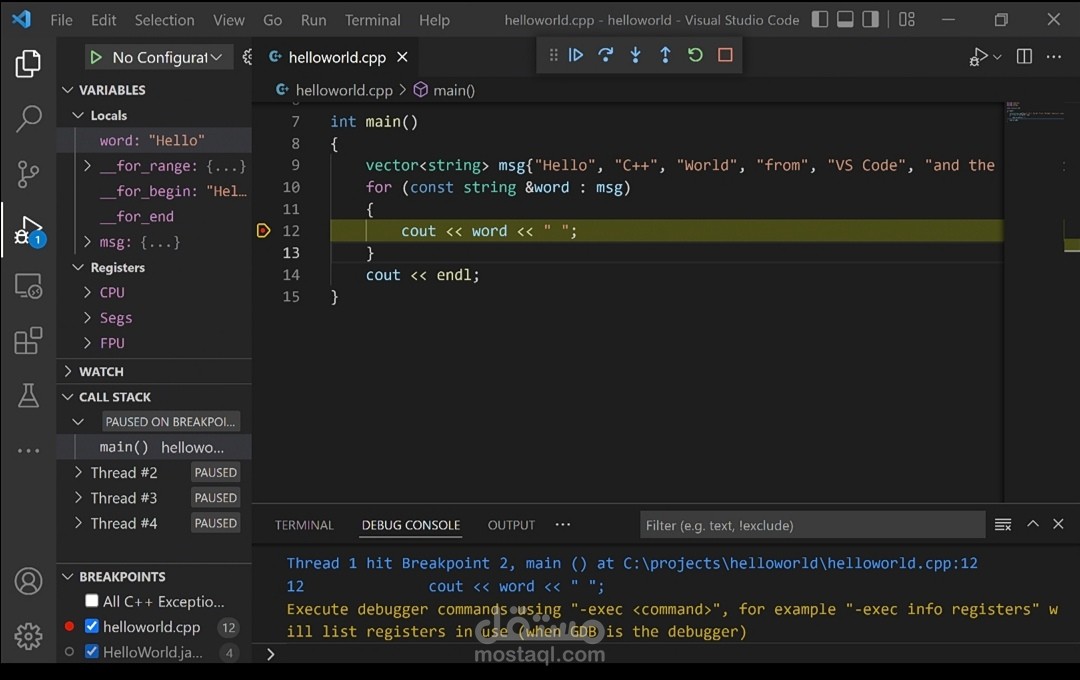Click the Debug C++ file run icon
Viewport: 1080px width, 680px height.
tap(978, 56)
